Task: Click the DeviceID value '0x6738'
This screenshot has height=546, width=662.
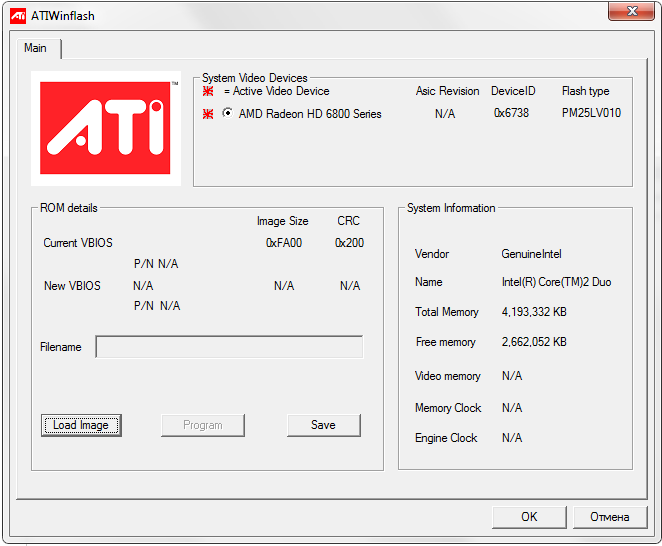Action: 511,113
